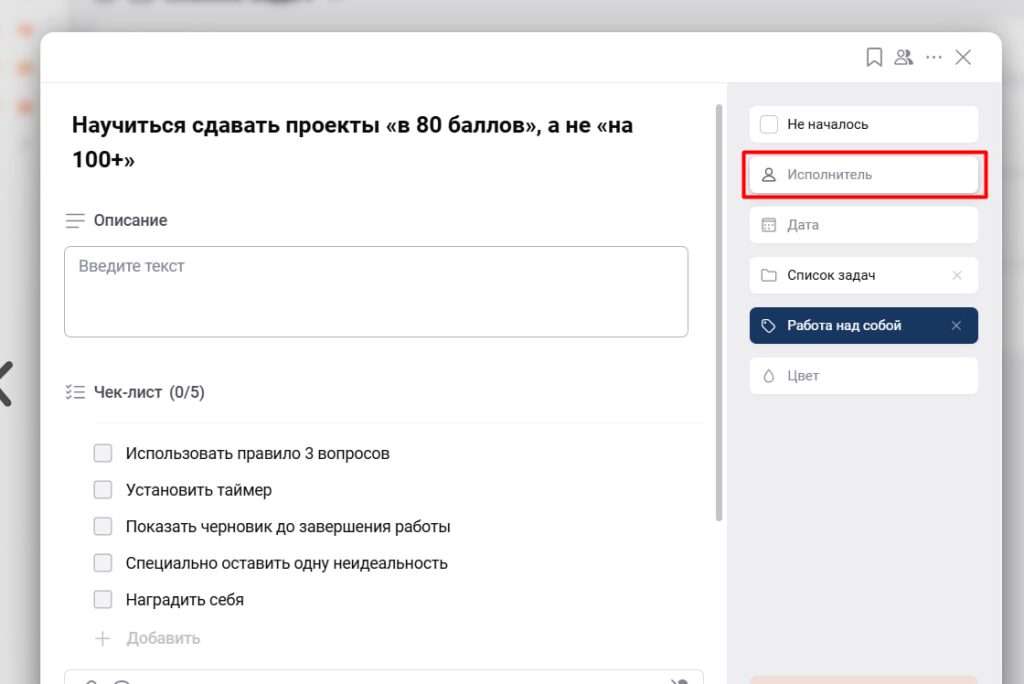Open the «Дата» date picker field
Viewport: 1024px width, 684px height.
tap(863, 225)
